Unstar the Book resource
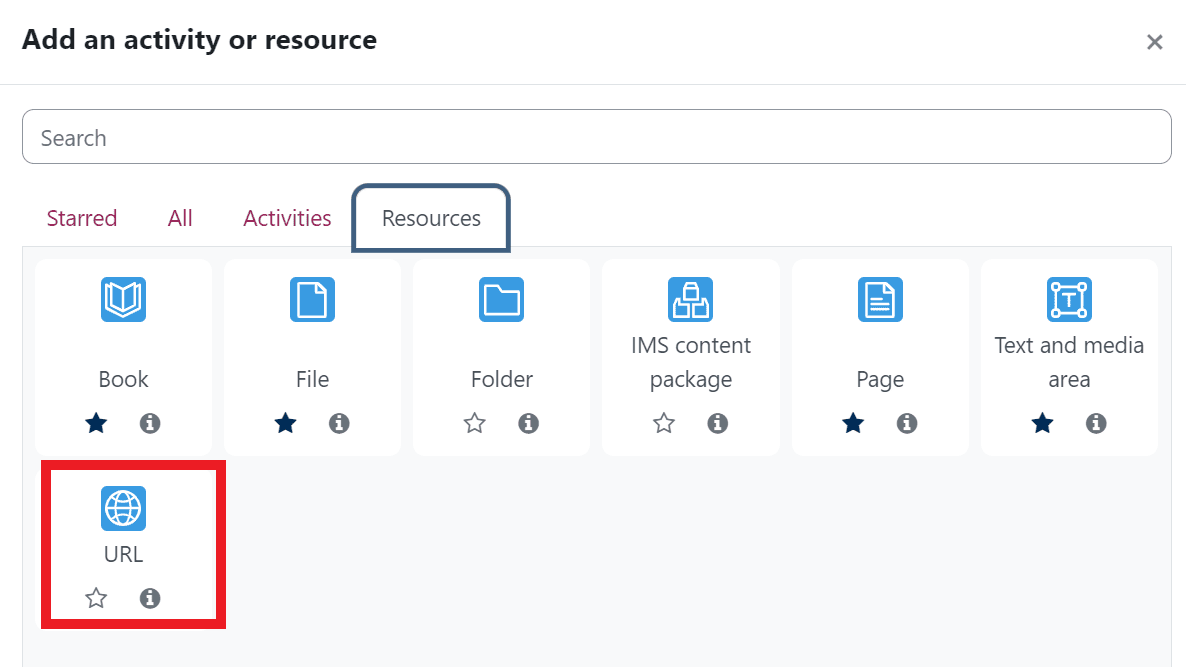Image resolution: width=1186 pixels, height=667 pixels. point(96,423)
